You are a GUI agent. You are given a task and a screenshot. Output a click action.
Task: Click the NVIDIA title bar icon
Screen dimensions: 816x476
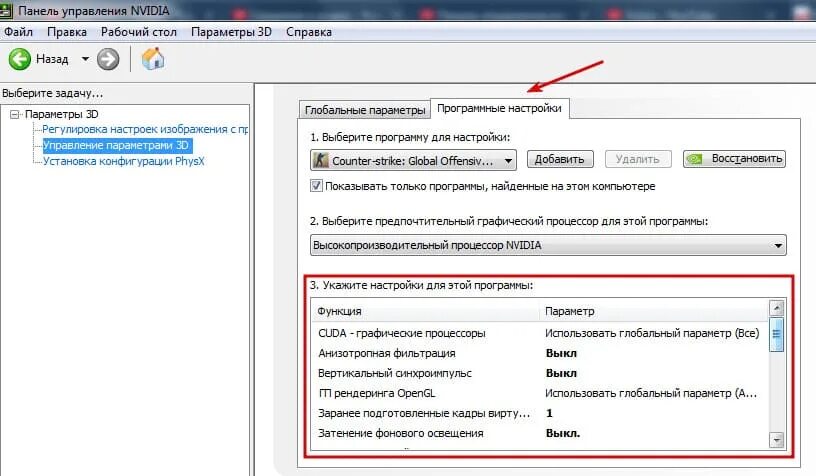[5, 10]
